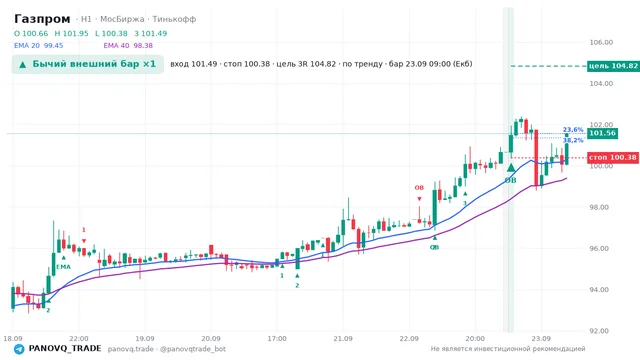Click the 17:00 time axis label

(277, 339)
